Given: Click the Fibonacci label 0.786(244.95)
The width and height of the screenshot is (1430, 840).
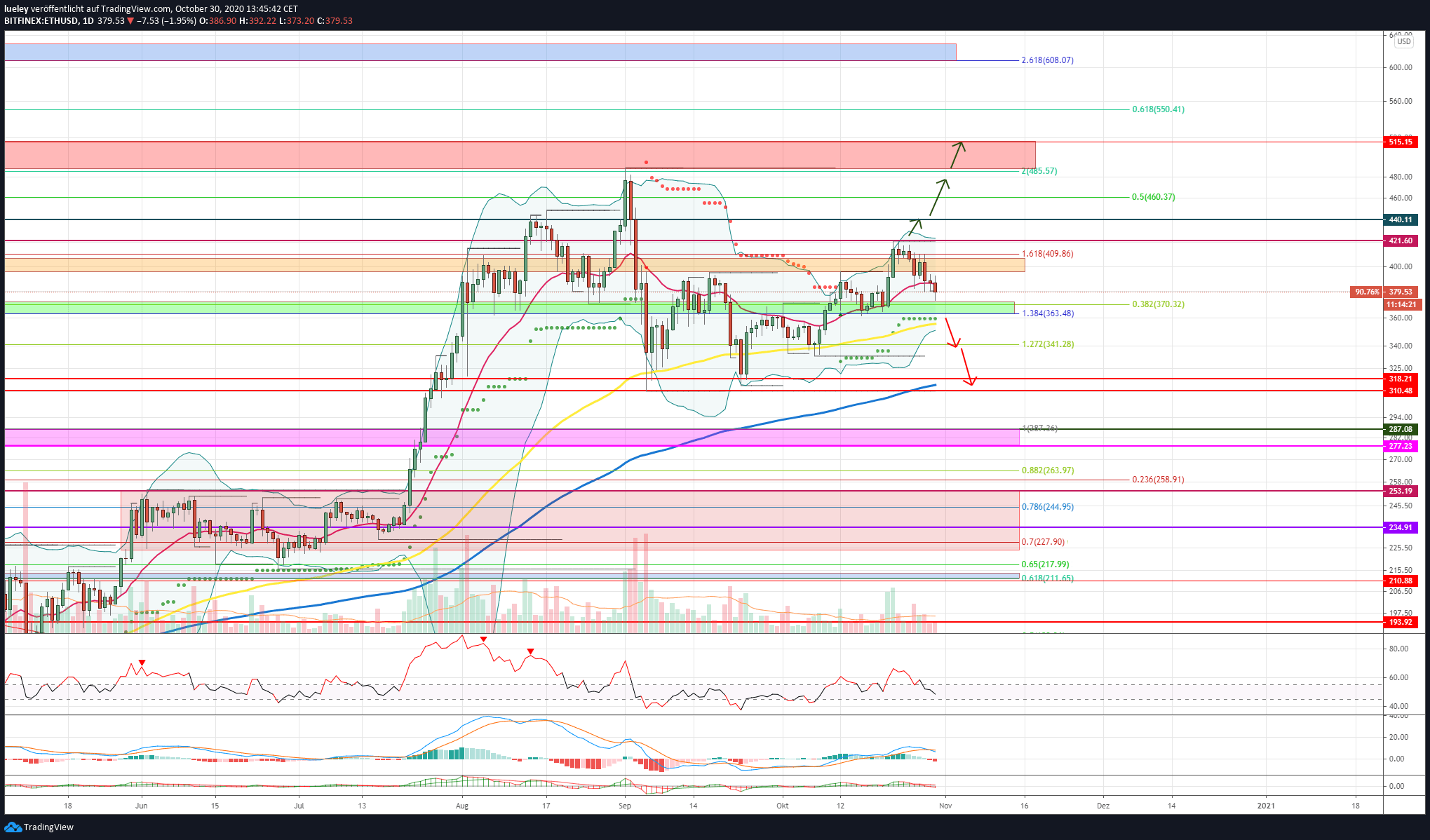Looking at the screenshot, I should point(1047,507).
